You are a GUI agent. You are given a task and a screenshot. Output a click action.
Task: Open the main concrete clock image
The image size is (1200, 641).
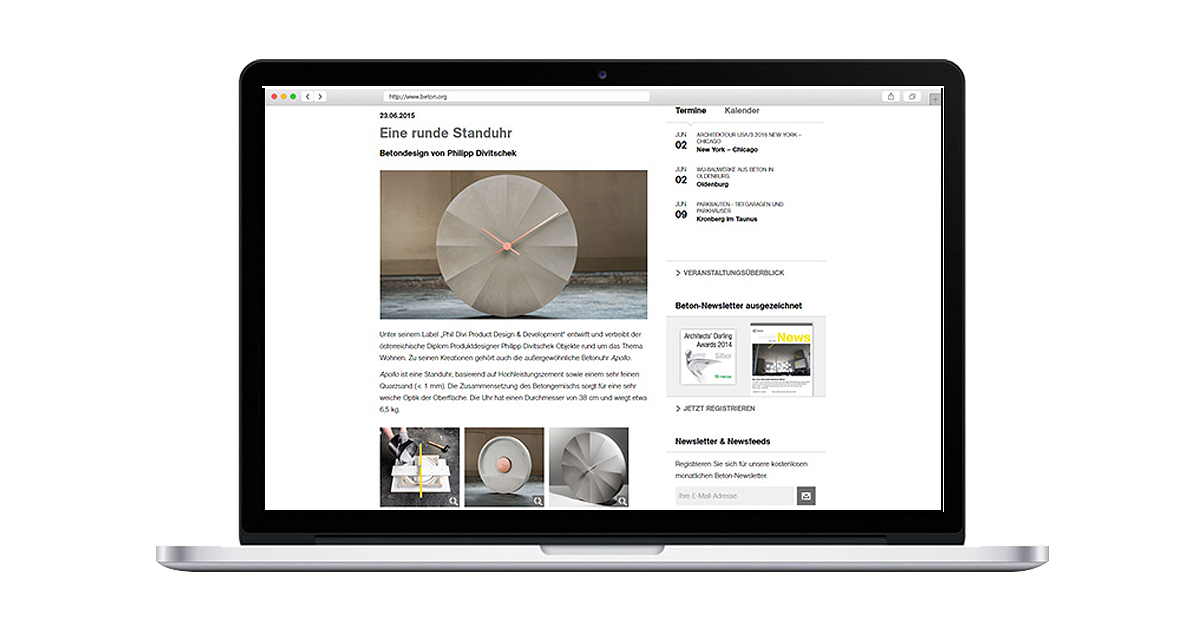point(513,244)
